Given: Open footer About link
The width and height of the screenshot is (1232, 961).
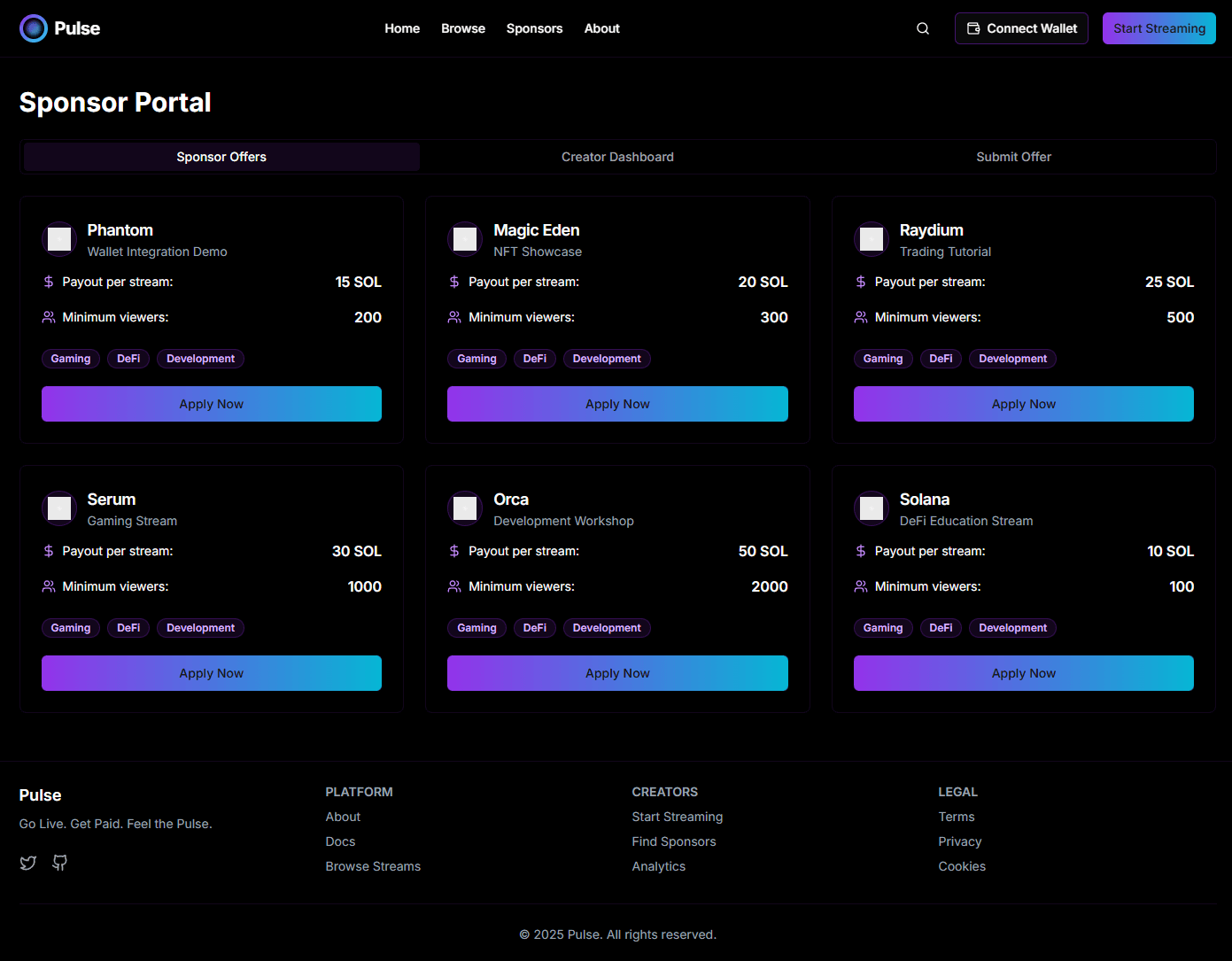Looking at the screenshot, I should [343, 817].
